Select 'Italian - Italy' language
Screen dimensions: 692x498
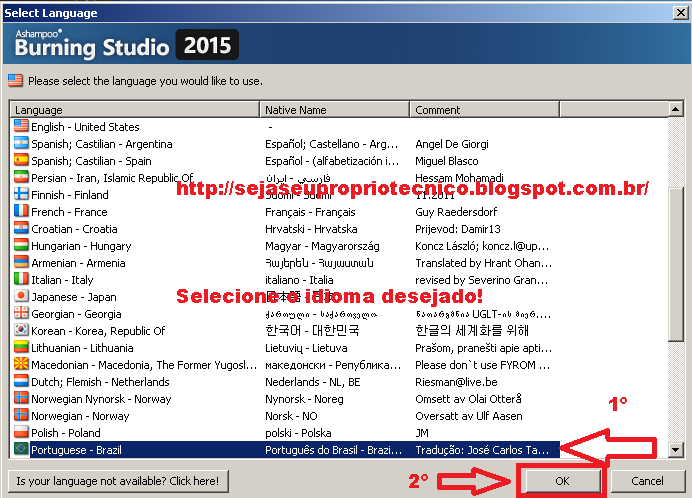coord(62,280)
